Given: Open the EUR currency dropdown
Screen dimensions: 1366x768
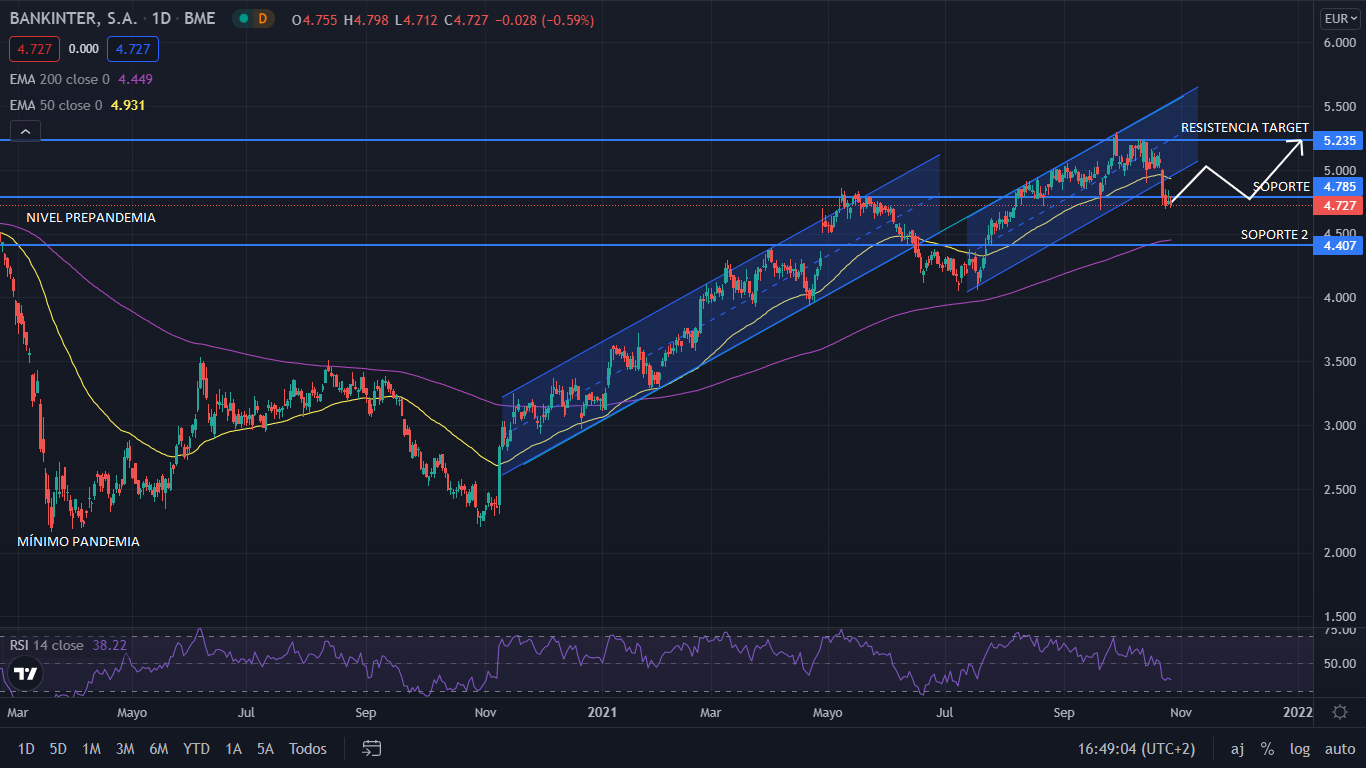Looking at the screenshot, I should click(1339, 18).
